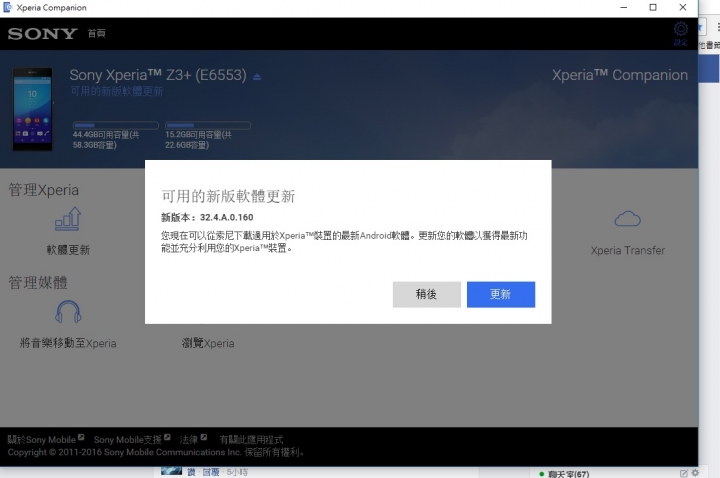Click the 15.2GB SD card storage bar
This screenshot has width=720, height=478.
[208, 125]
